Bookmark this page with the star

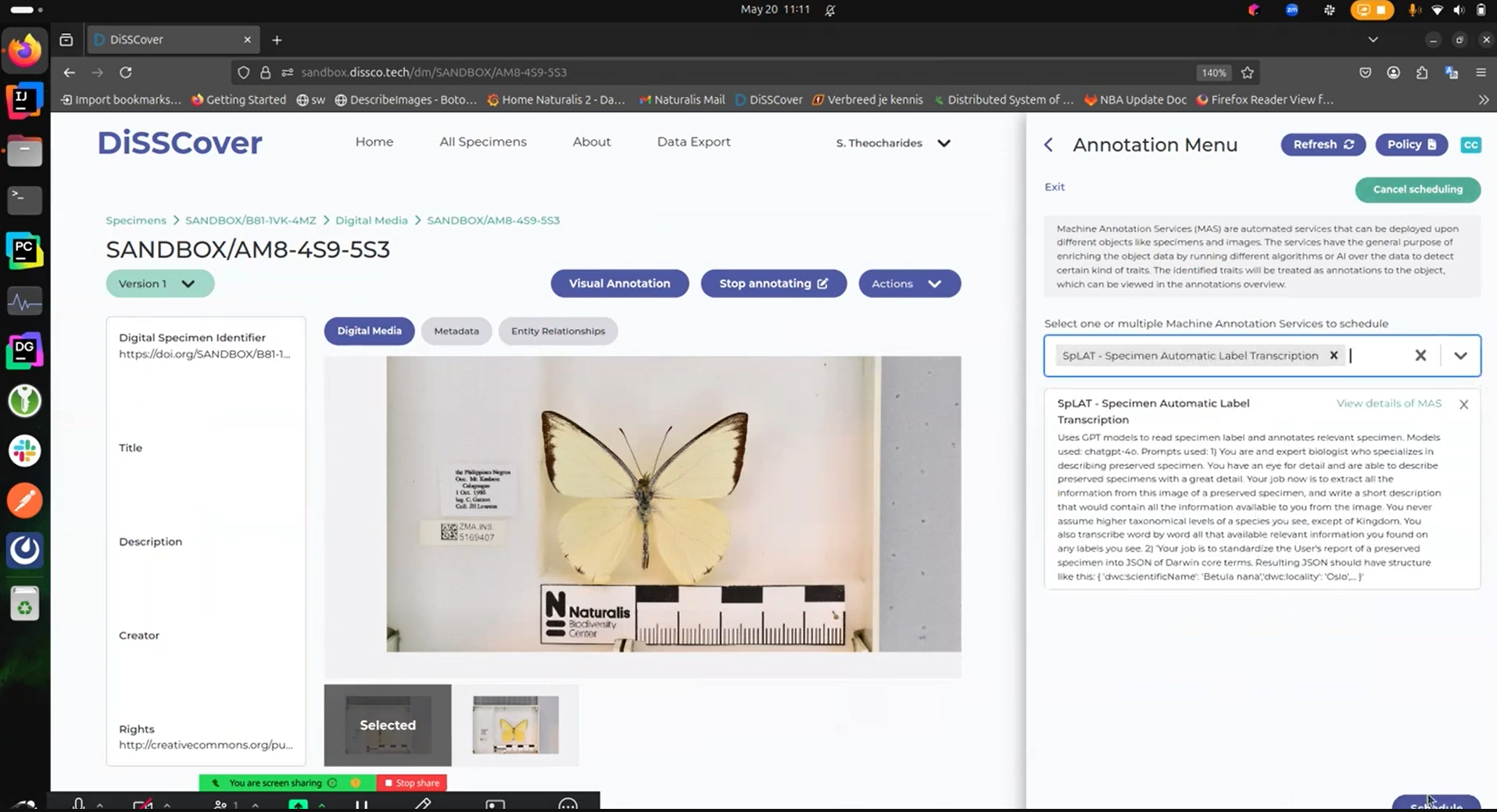pyautogui.click(x=1248, y=72)
